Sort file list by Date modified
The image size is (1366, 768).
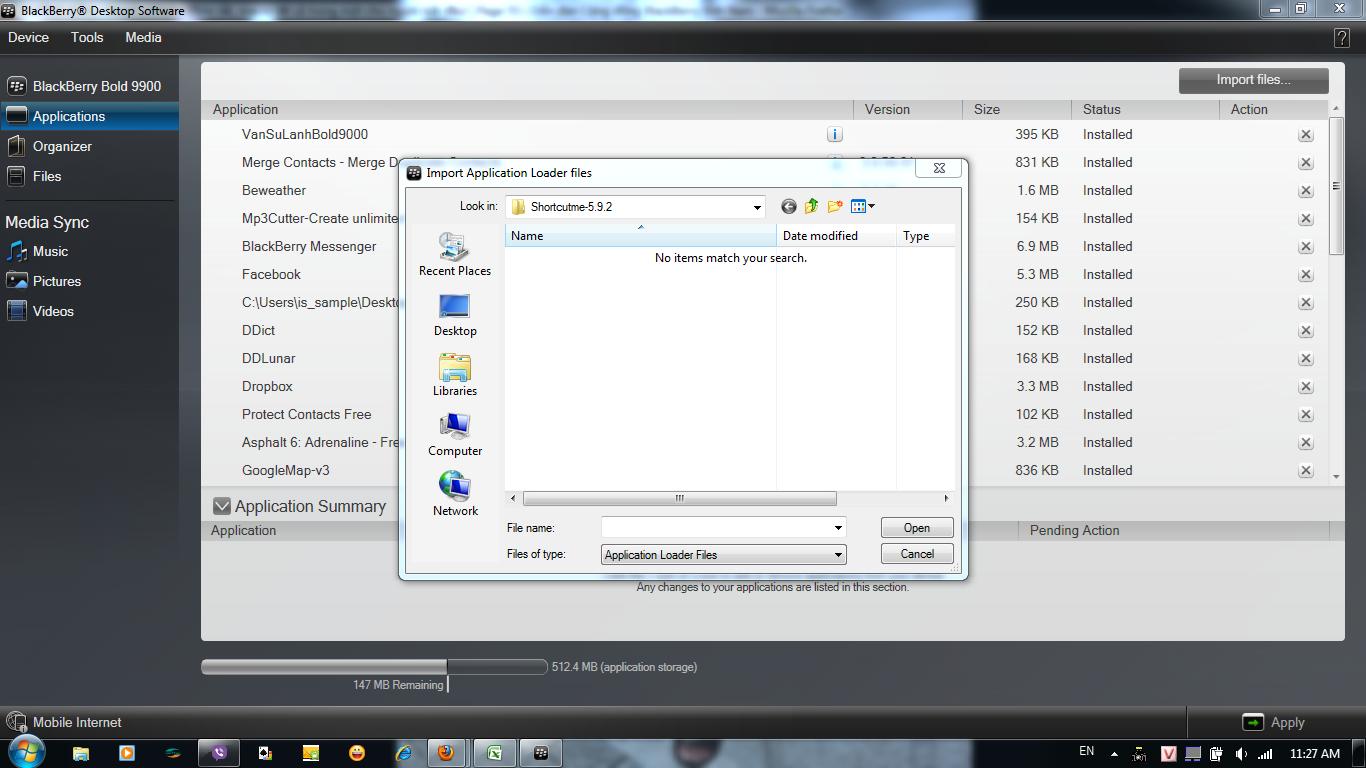[x=836, y=236]
